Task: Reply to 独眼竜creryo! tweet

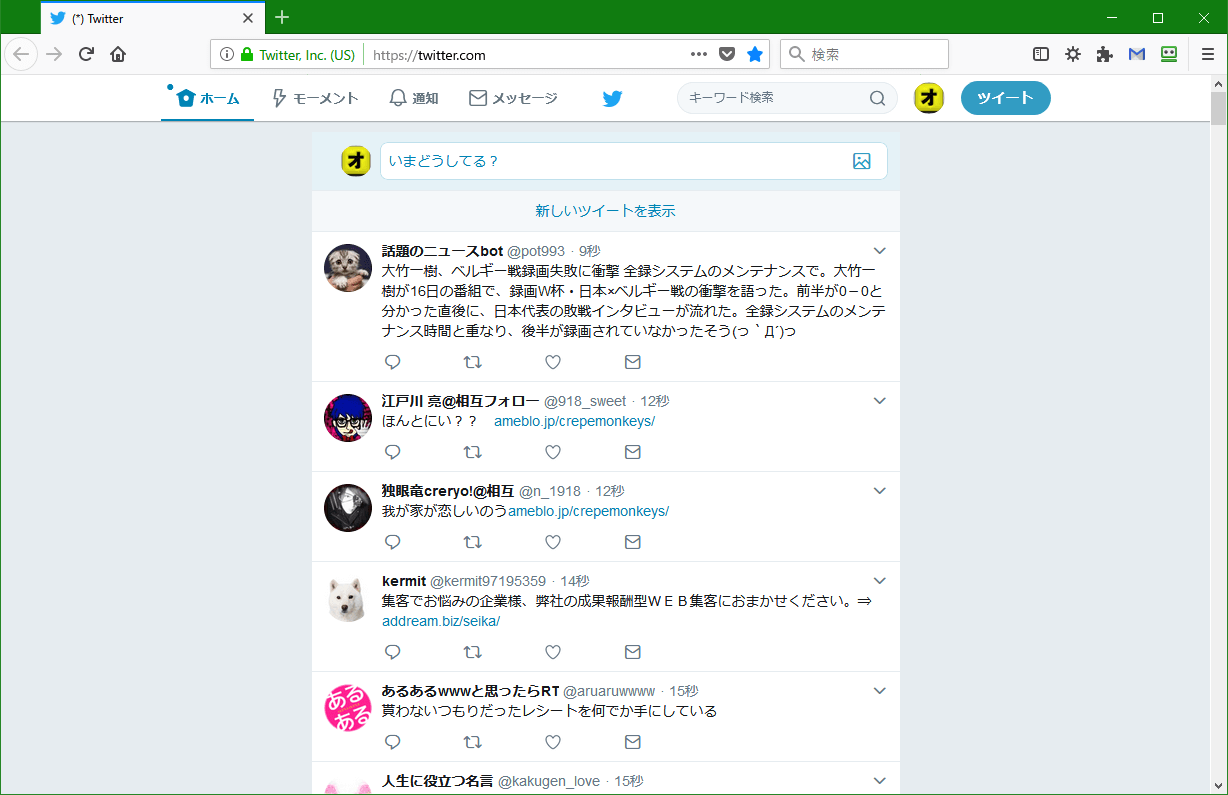Action: pyautogui.click(x=393, y=542)
